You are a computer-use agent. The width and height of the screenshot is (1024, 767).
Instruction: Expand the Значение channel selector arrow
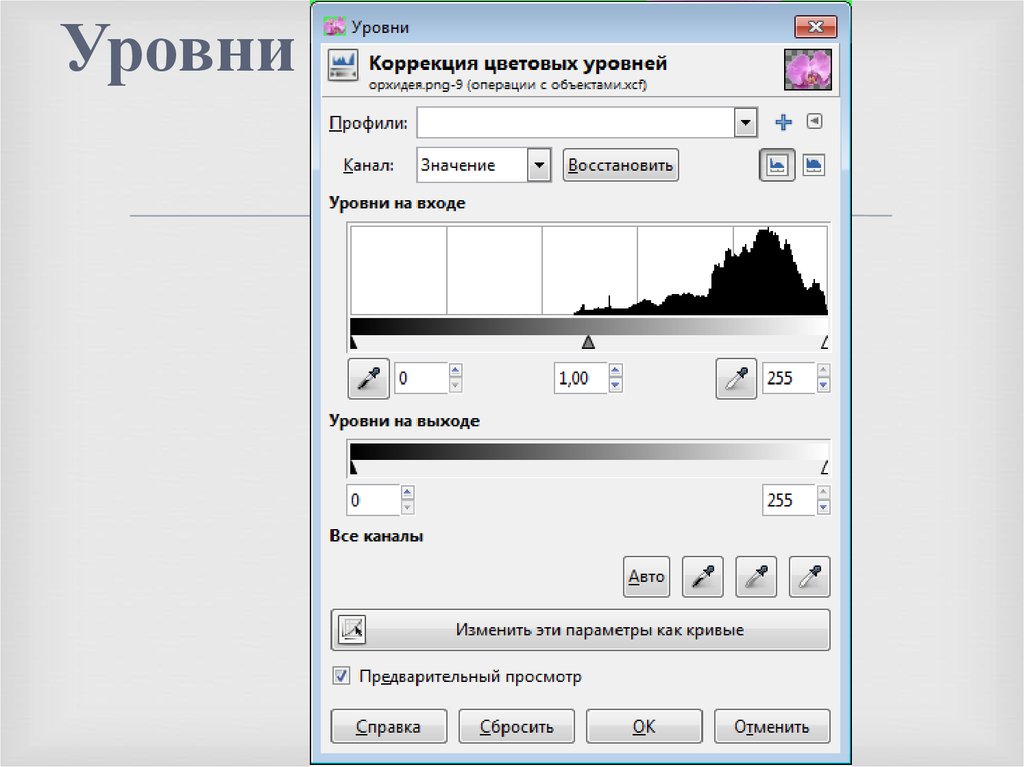pyautogui.click(x=539, y=165)
